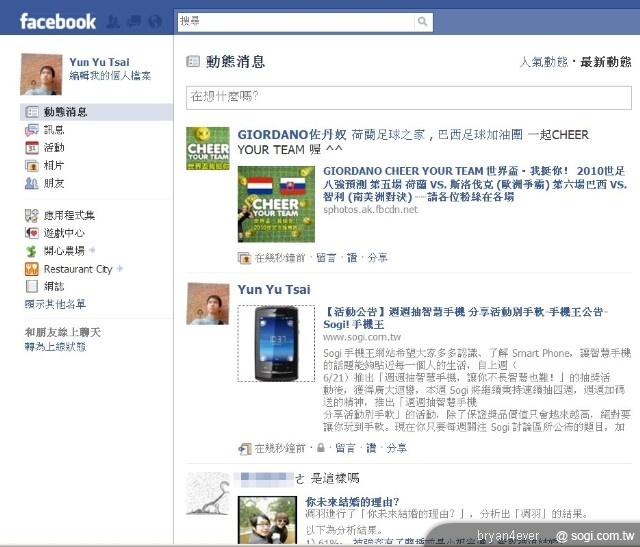Screen dimensions: 640x547
Task: Switch to 人氣動態 top news tab
Action: pos(544,62)
